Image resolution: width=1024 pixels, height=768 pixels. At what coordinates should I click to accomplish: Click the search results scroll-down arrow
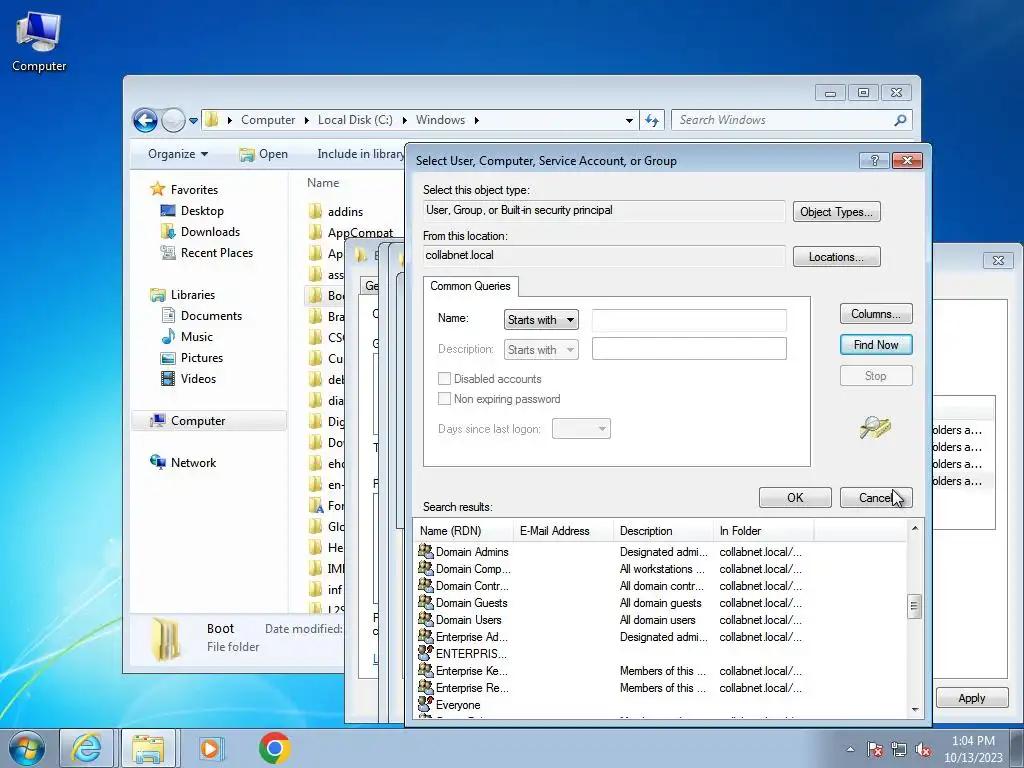[x=914, y=709]
